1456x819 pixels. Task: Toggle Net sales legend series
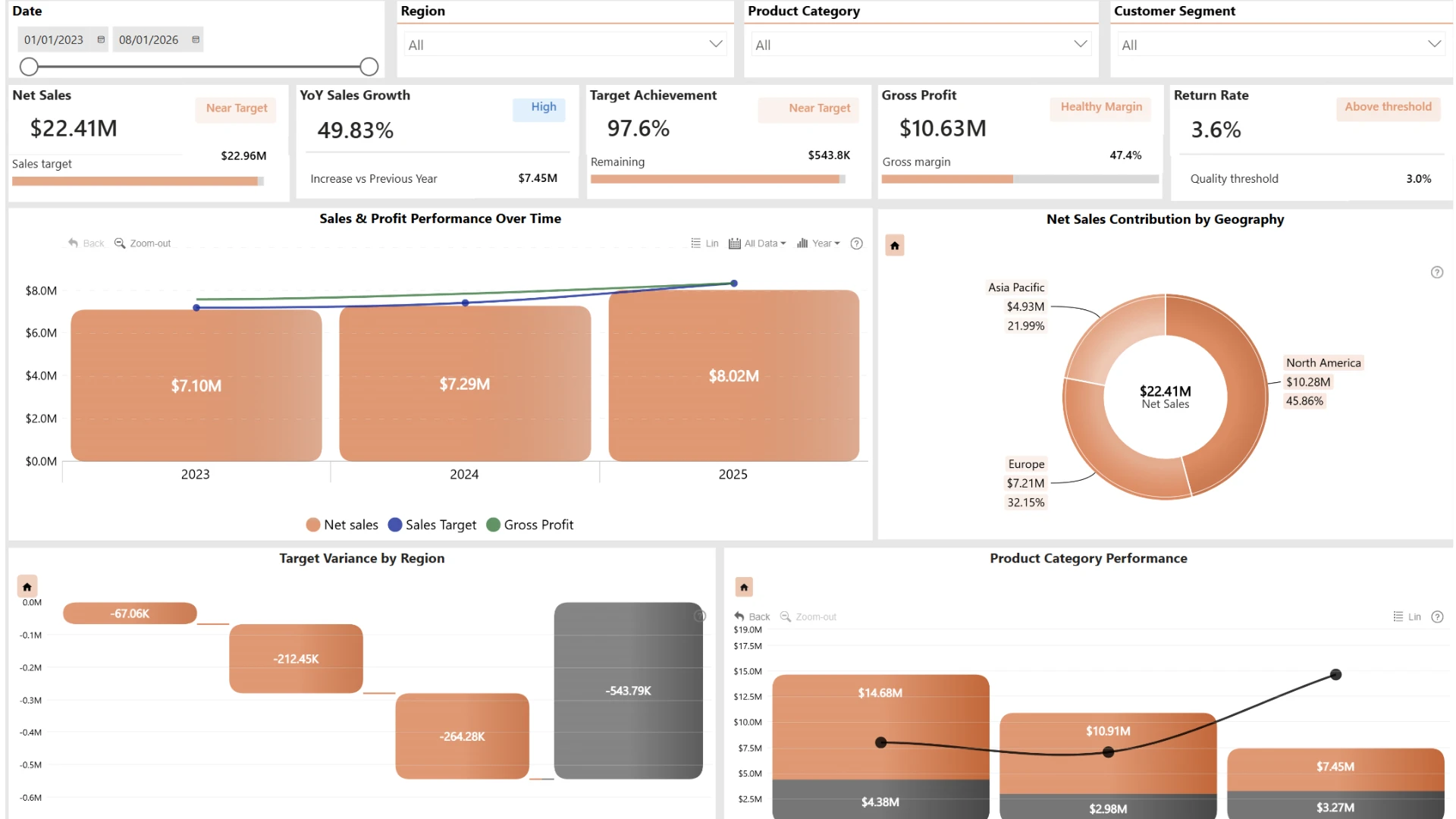(342, 525)
